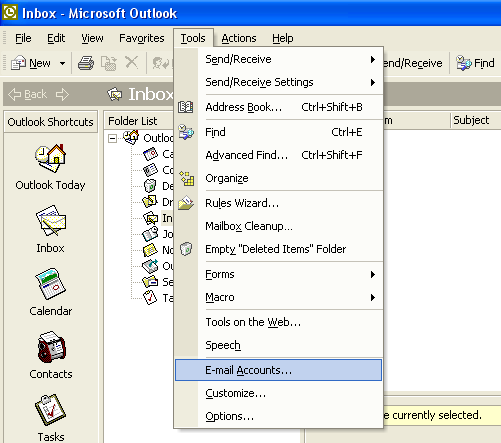
Task: Click the Find icon in Tools menu
Action: 186,132
